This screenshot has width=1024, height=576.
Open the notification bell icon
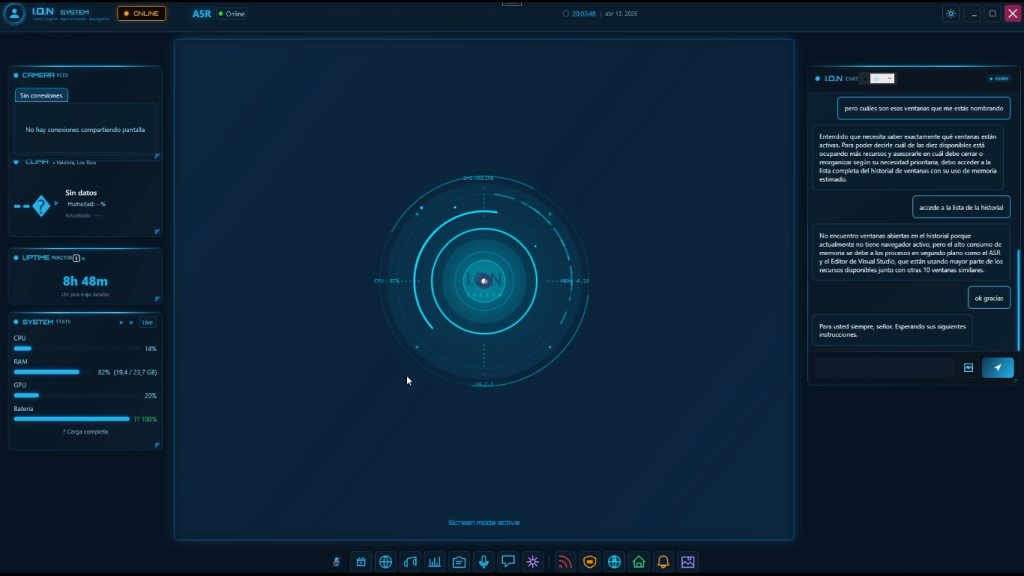[663, 562]
